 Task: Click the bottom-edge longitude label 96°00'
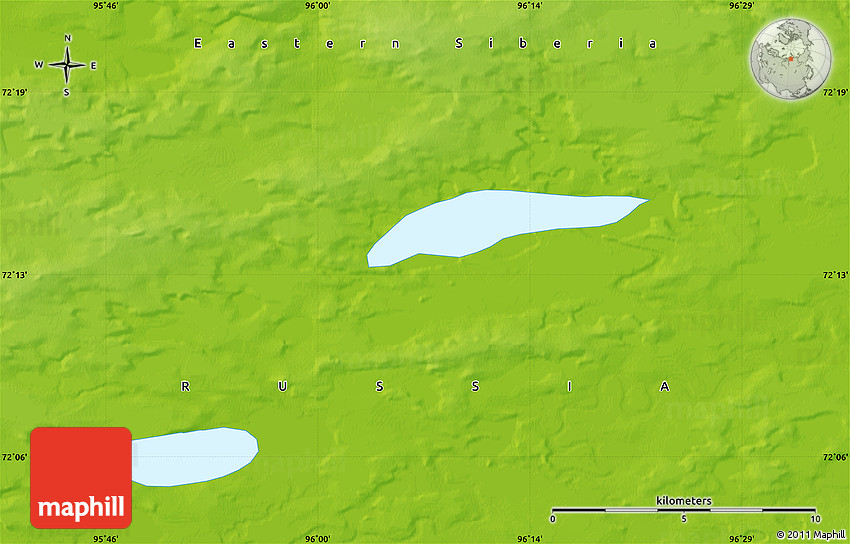pyautogui.click(x=318, y=539)
